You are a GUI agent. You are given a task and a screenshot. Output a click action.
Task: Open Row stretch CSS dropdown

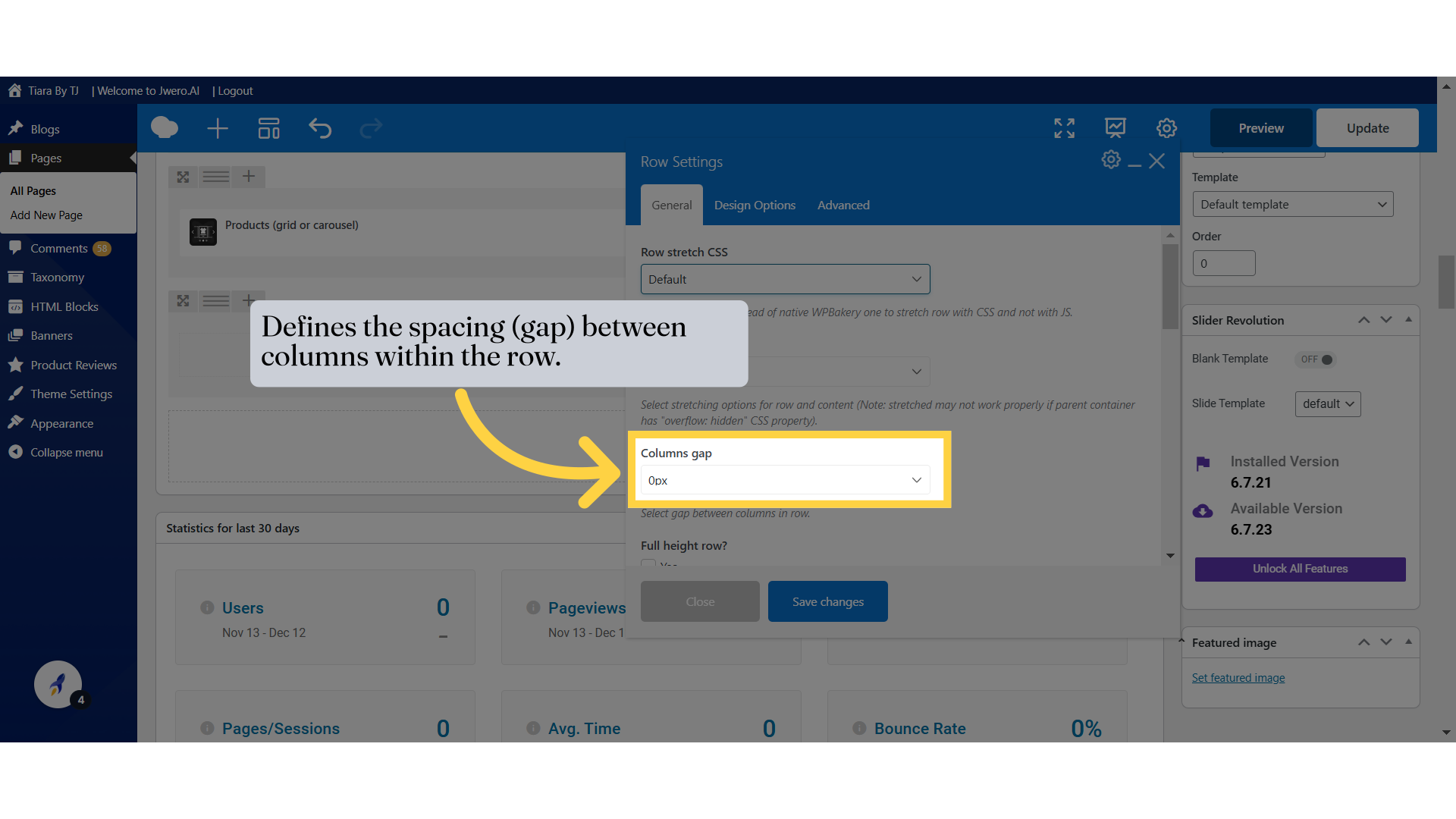(x=785, y=279)
